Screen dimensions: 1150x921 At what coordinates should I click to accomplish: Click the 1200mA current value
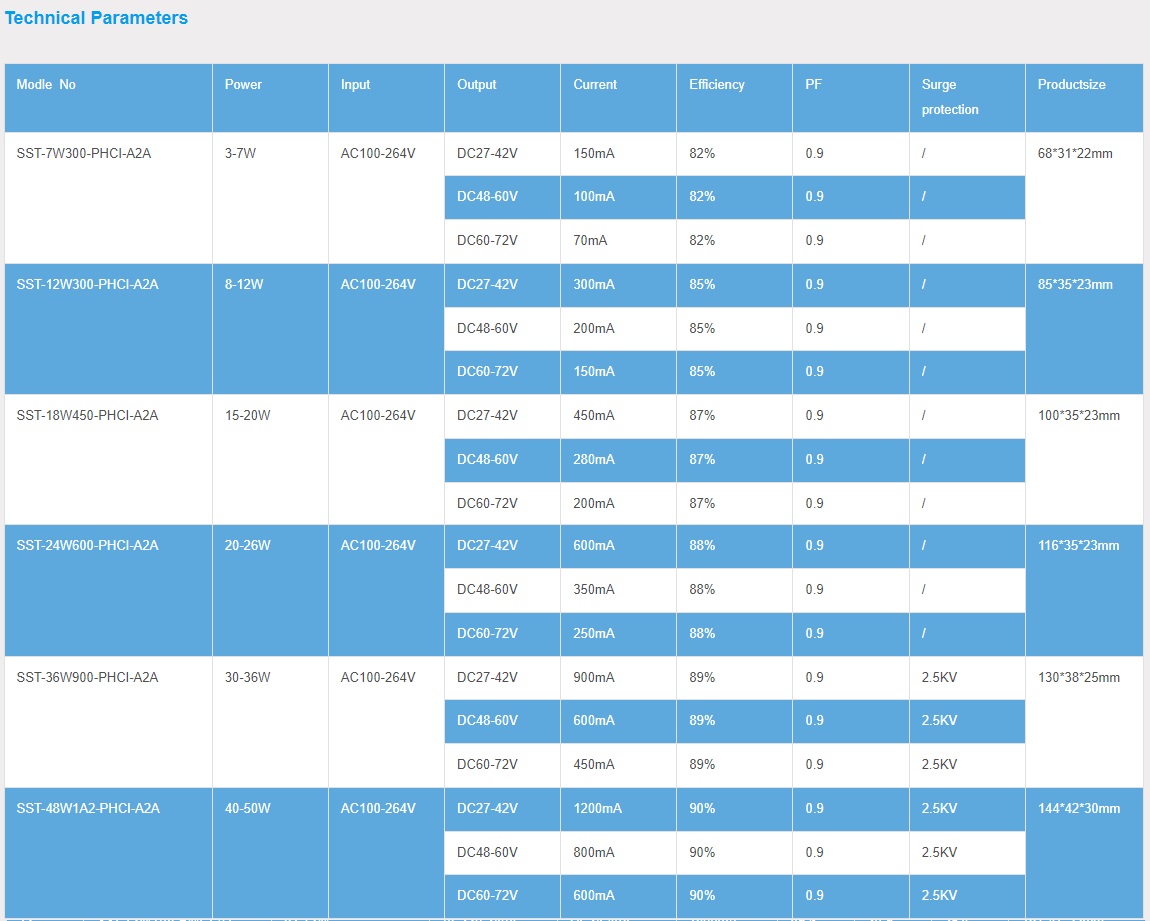597,809
